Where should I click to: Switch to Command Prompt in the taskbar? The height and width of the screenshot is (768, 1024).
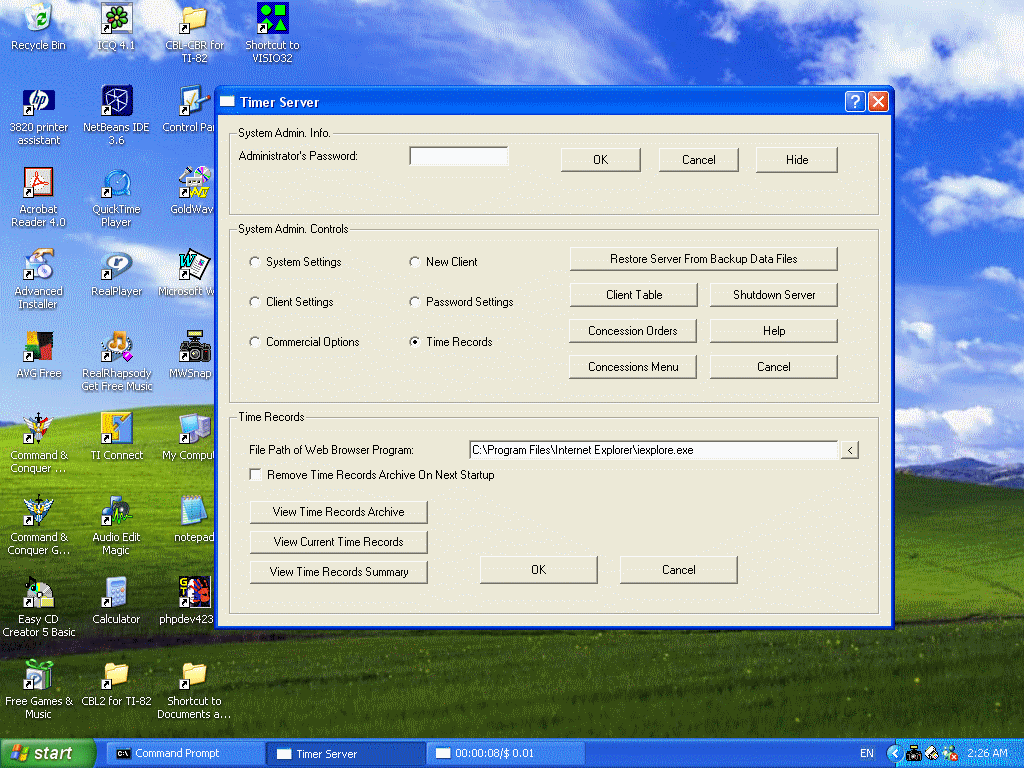tap(178, 753)
